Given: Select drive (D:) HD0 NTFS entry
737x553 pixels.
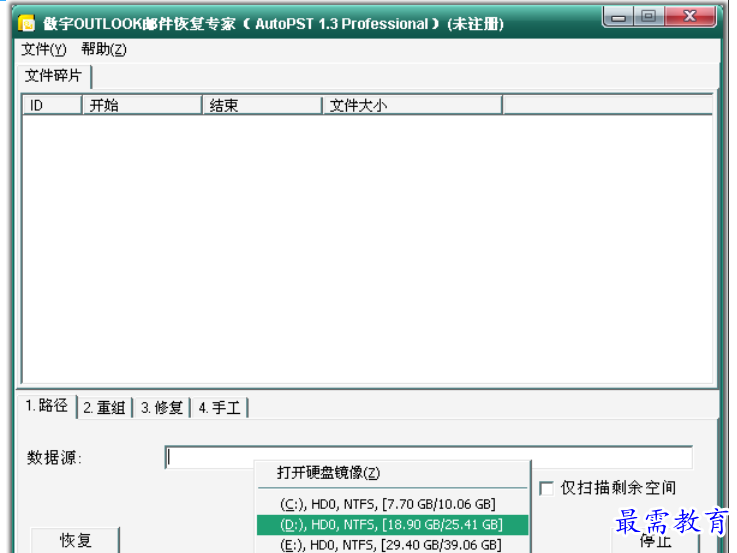Looking at the screenshot, I should 393,525.
